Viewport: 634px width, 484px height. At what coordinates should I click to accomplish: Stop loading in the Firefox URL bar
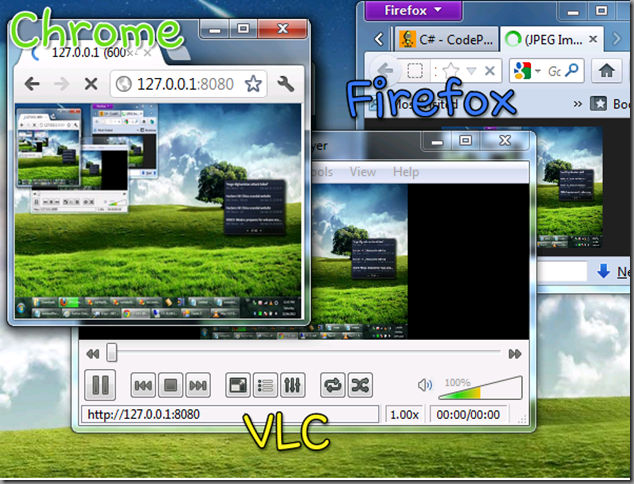coord(490,71)
